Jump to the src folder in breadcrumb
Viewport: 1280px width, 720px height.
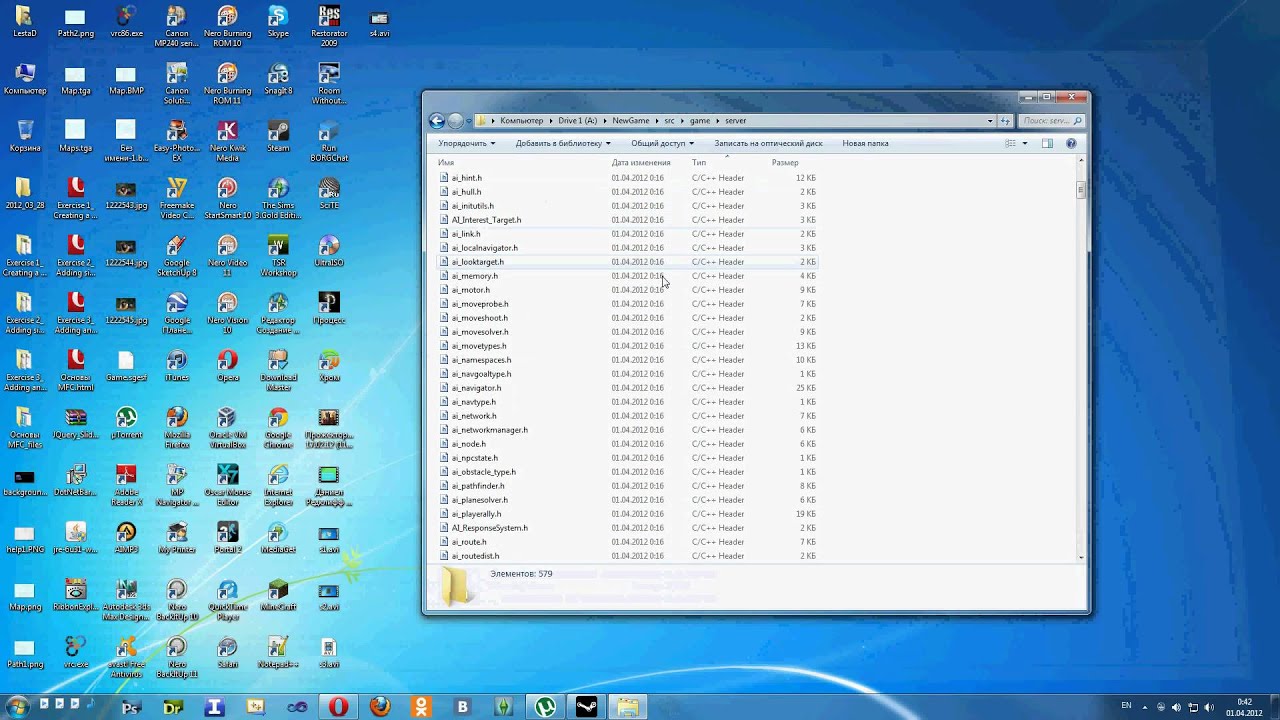(670, 121)
